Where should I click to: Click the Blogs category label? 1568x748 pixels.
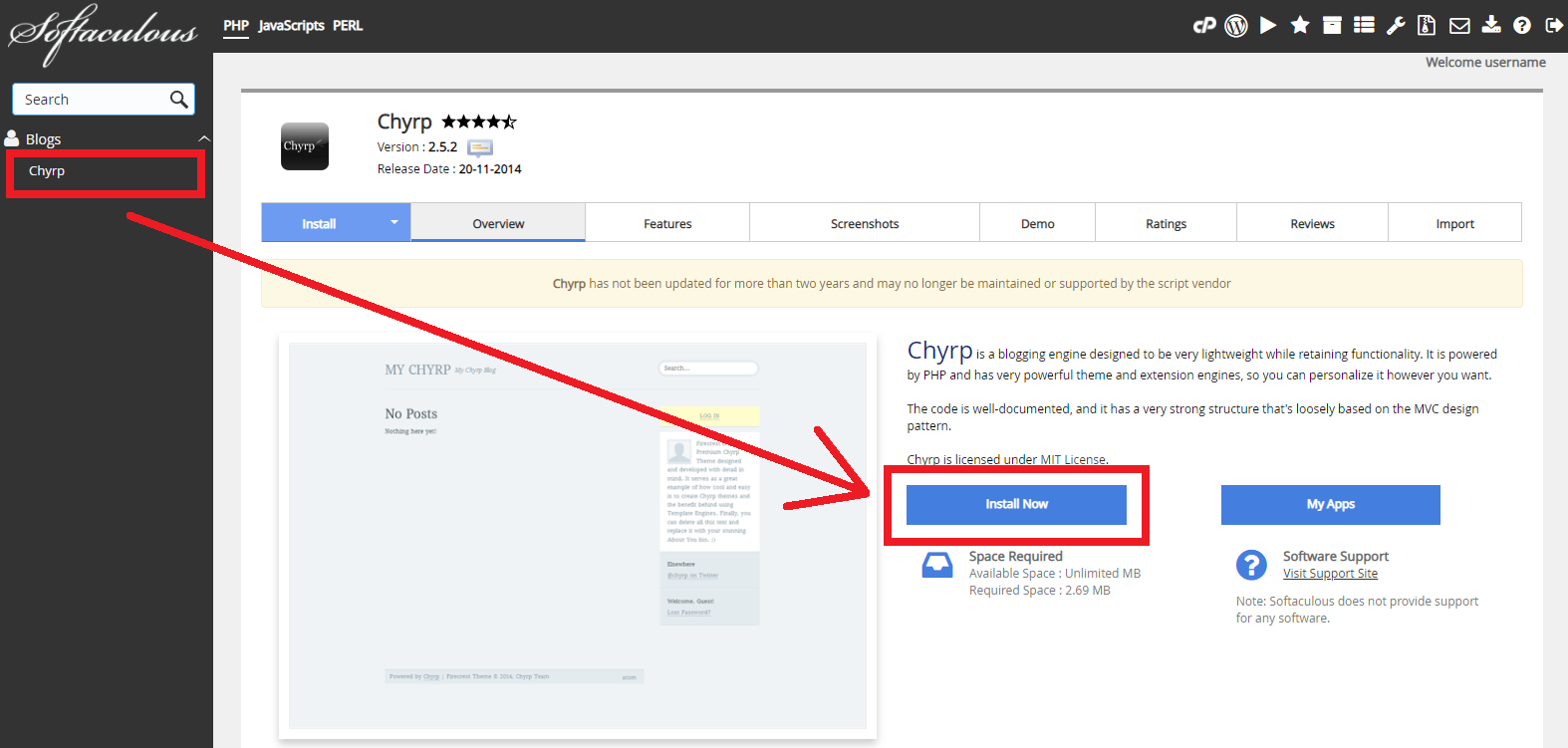(43, 139)
